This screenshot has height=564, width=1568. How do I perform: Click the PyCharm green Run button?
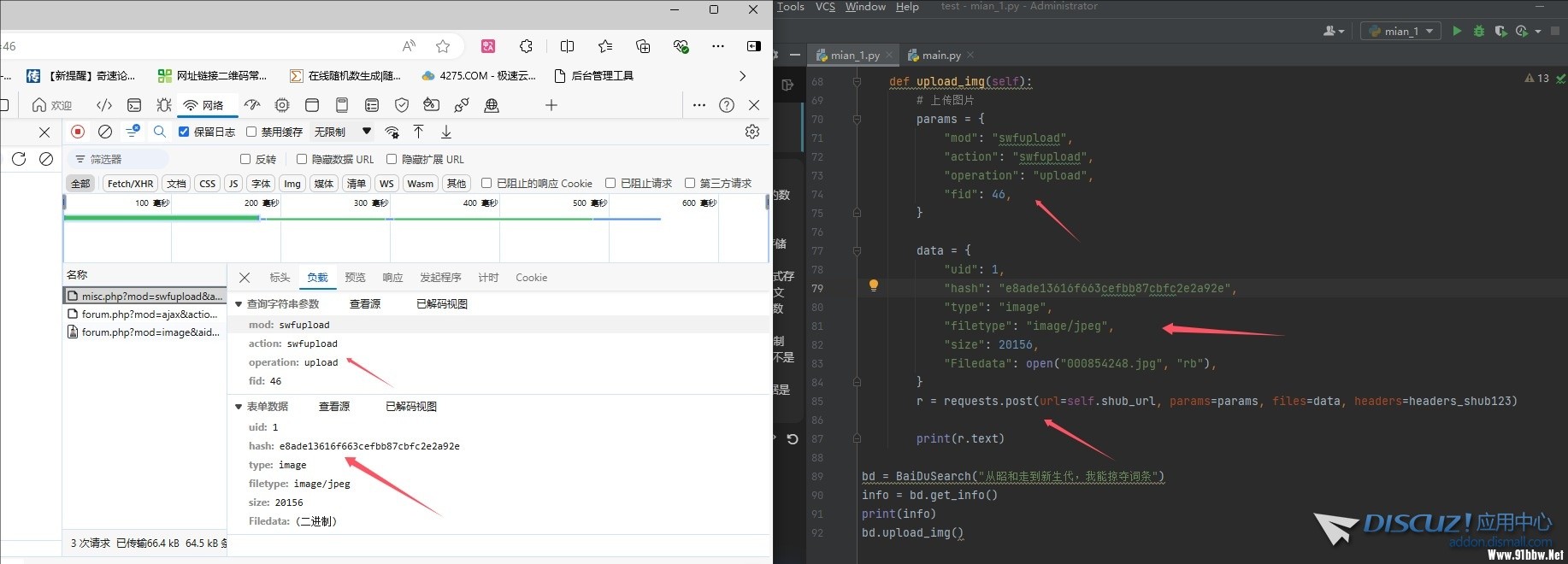point(1457,31)
